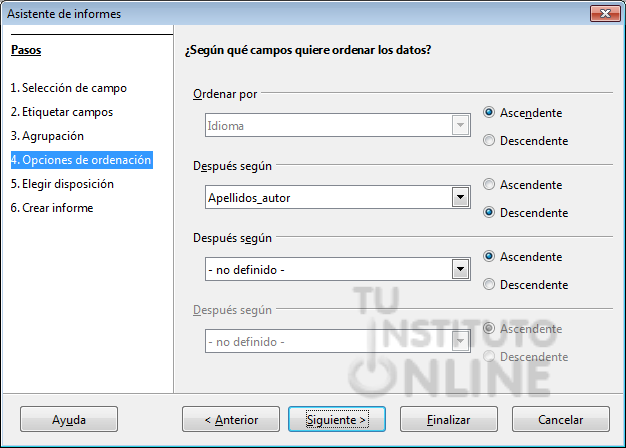The height and width of the screenshot is (448, 626).
Task: Go back with the Anterior button
Action: coord(231,419)
